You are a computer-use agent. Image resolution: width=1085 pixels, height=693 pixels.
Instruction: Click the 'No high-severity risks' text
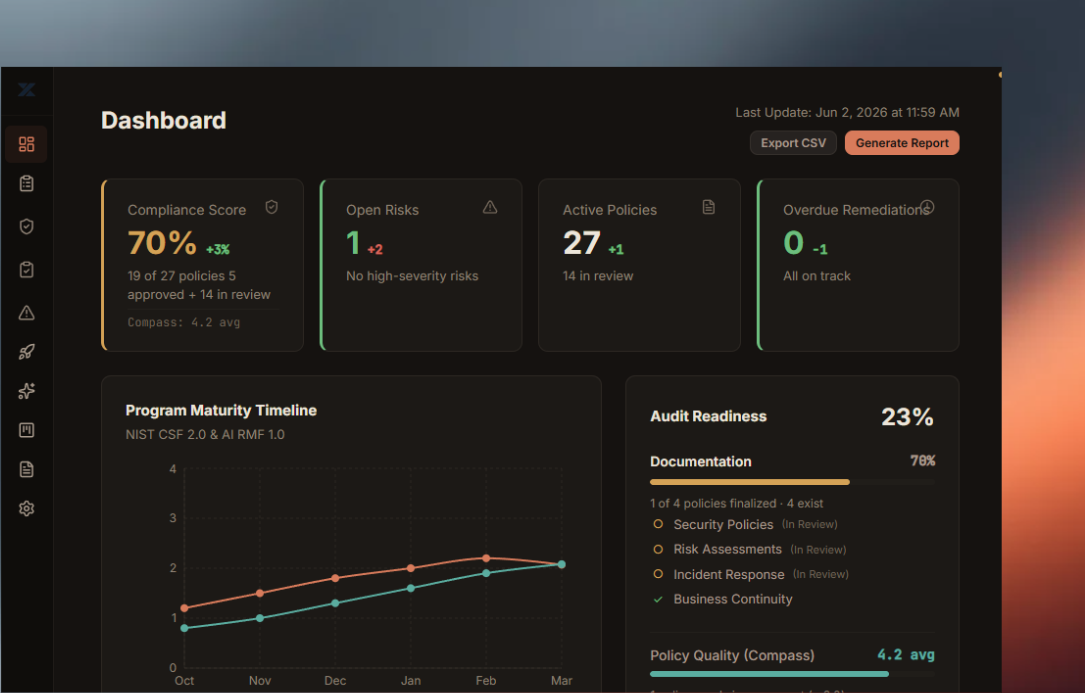click(x=412, y=276)
